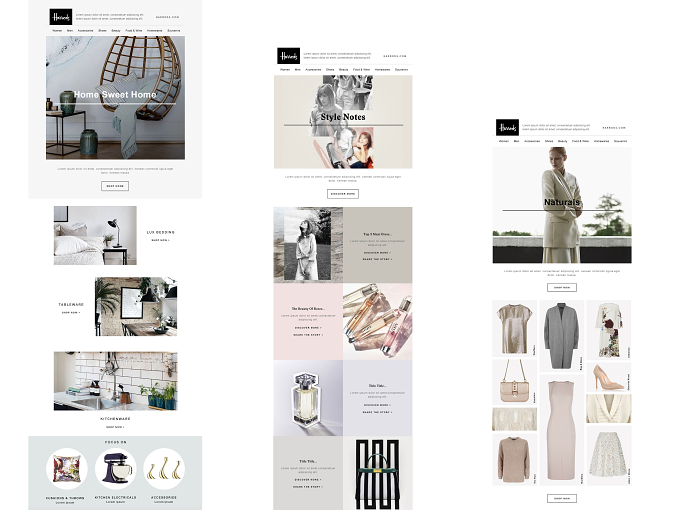Click the single perfume bottle image
The width and height of the screenshot is (680, 510).
point(308,398)
